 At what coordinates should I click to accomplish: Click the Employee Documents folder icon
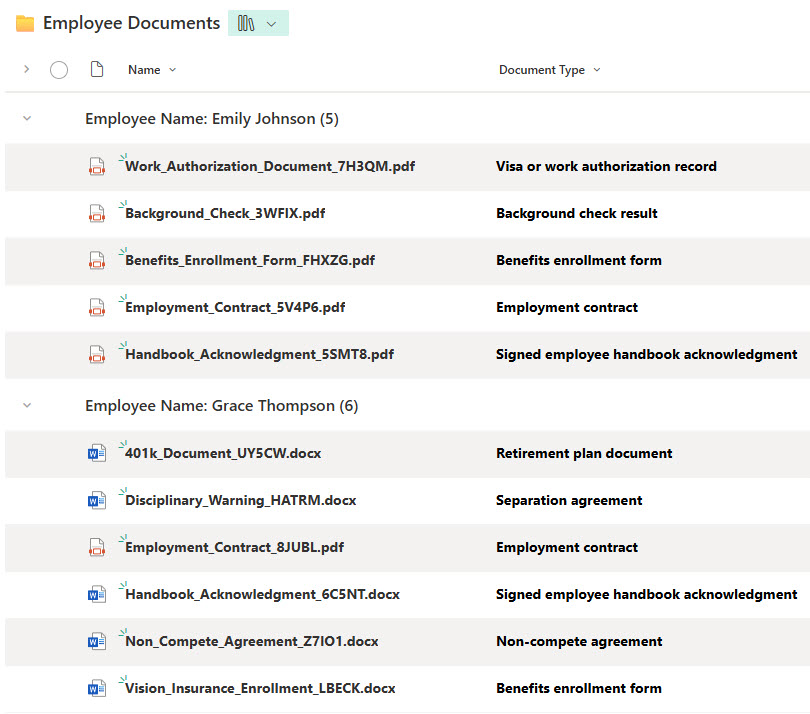[25, 24]
